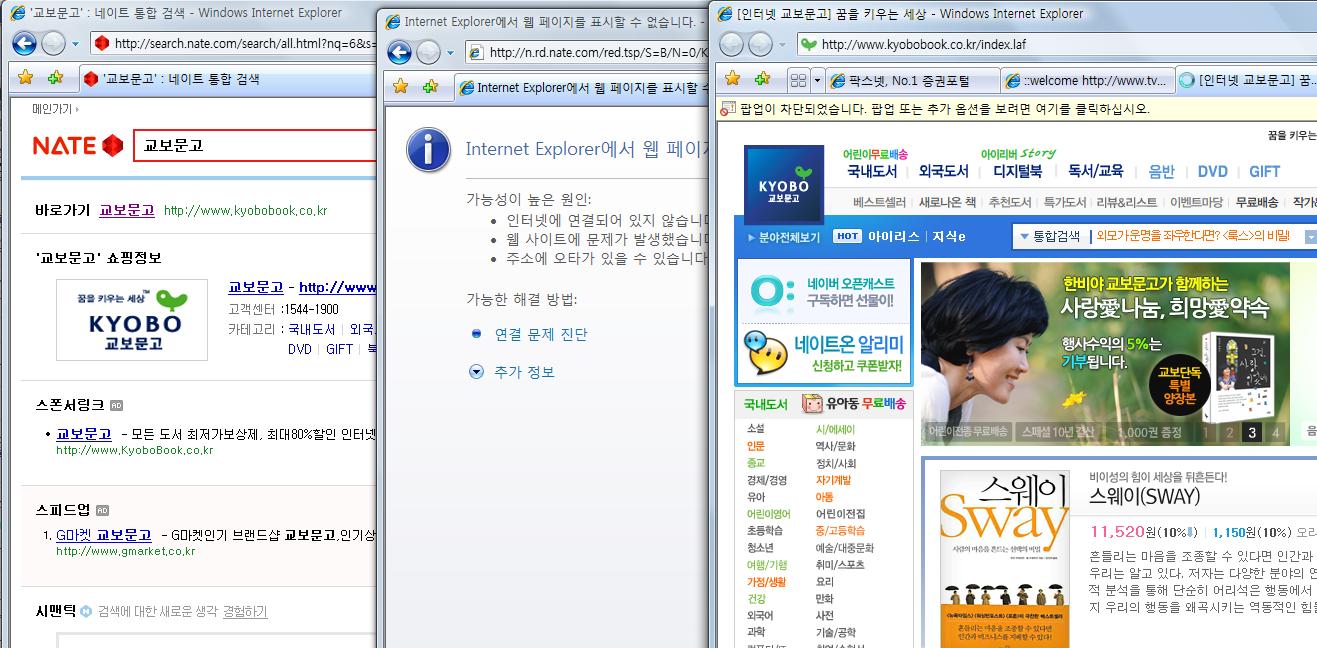The height and width of the screenshot is (648, 1317).
Task: Go back in the Kyobobook window
Action: pos(732,44)
